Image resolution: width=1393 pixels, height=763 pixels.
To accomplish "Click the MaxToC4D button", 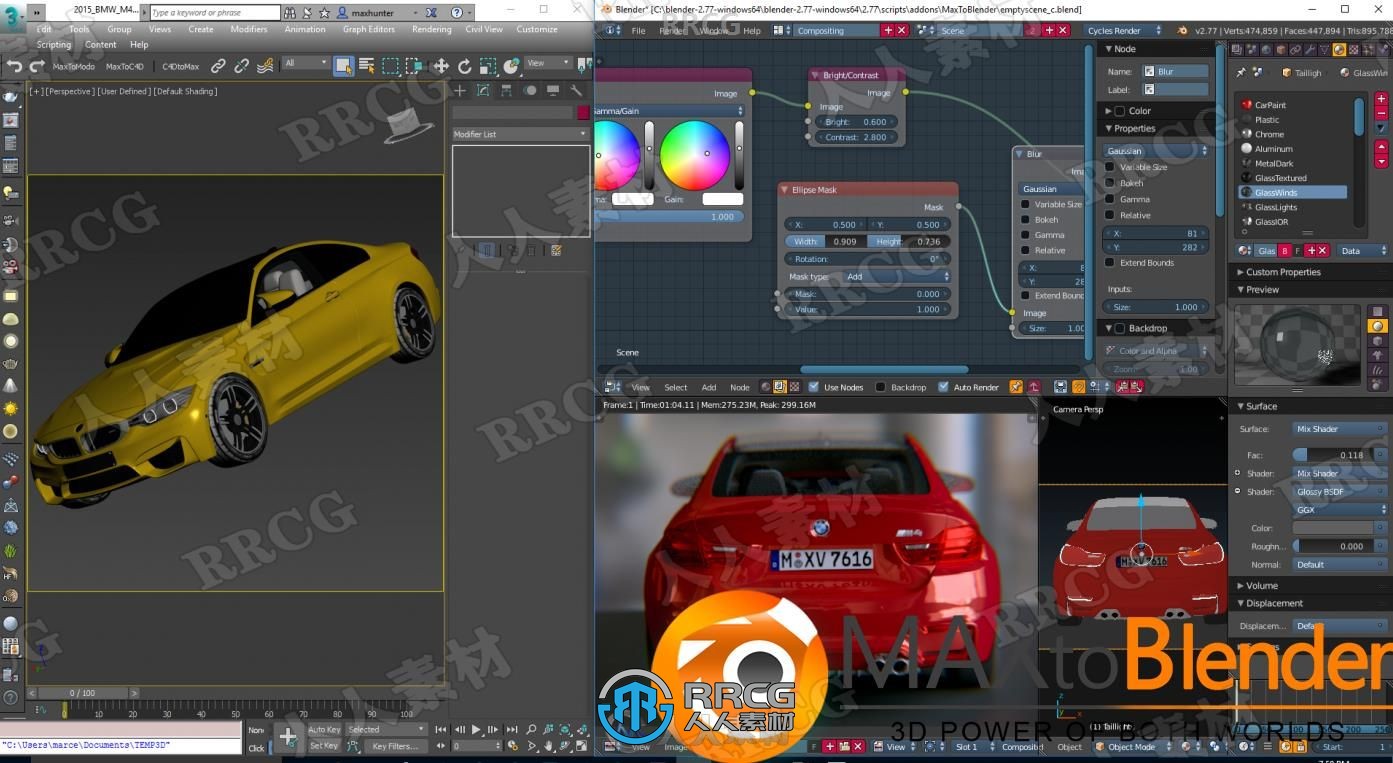I will (x=125, y=67).
